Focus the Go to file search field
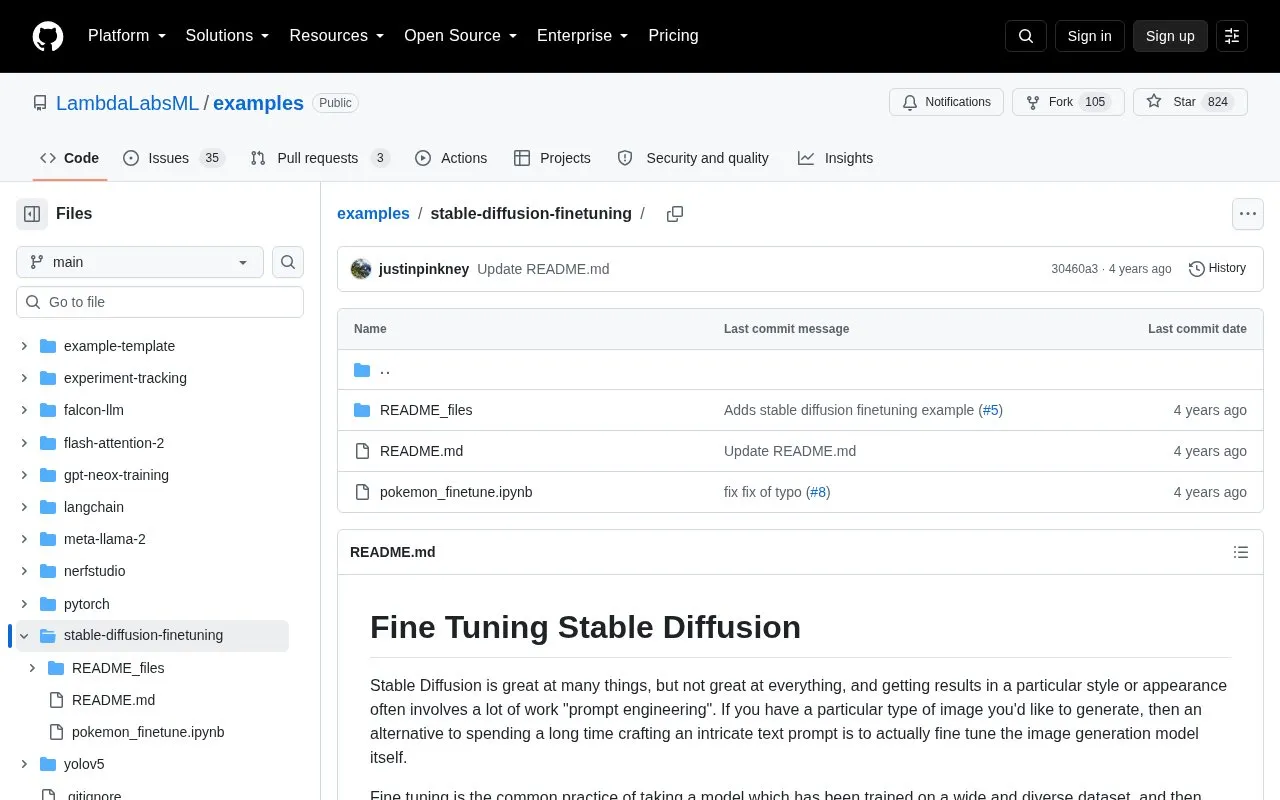 (x=160, y=302)
